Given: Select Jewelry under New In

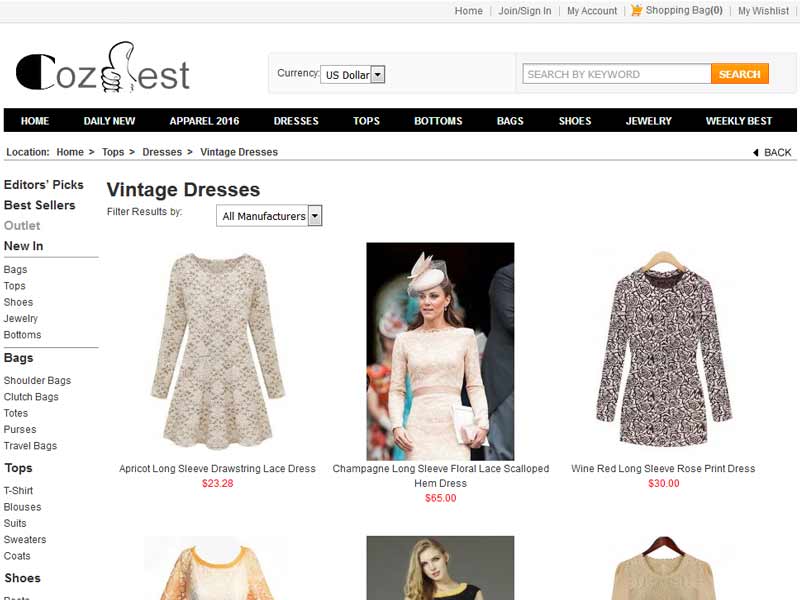Looking at the screenshot, I should (20, 318).
